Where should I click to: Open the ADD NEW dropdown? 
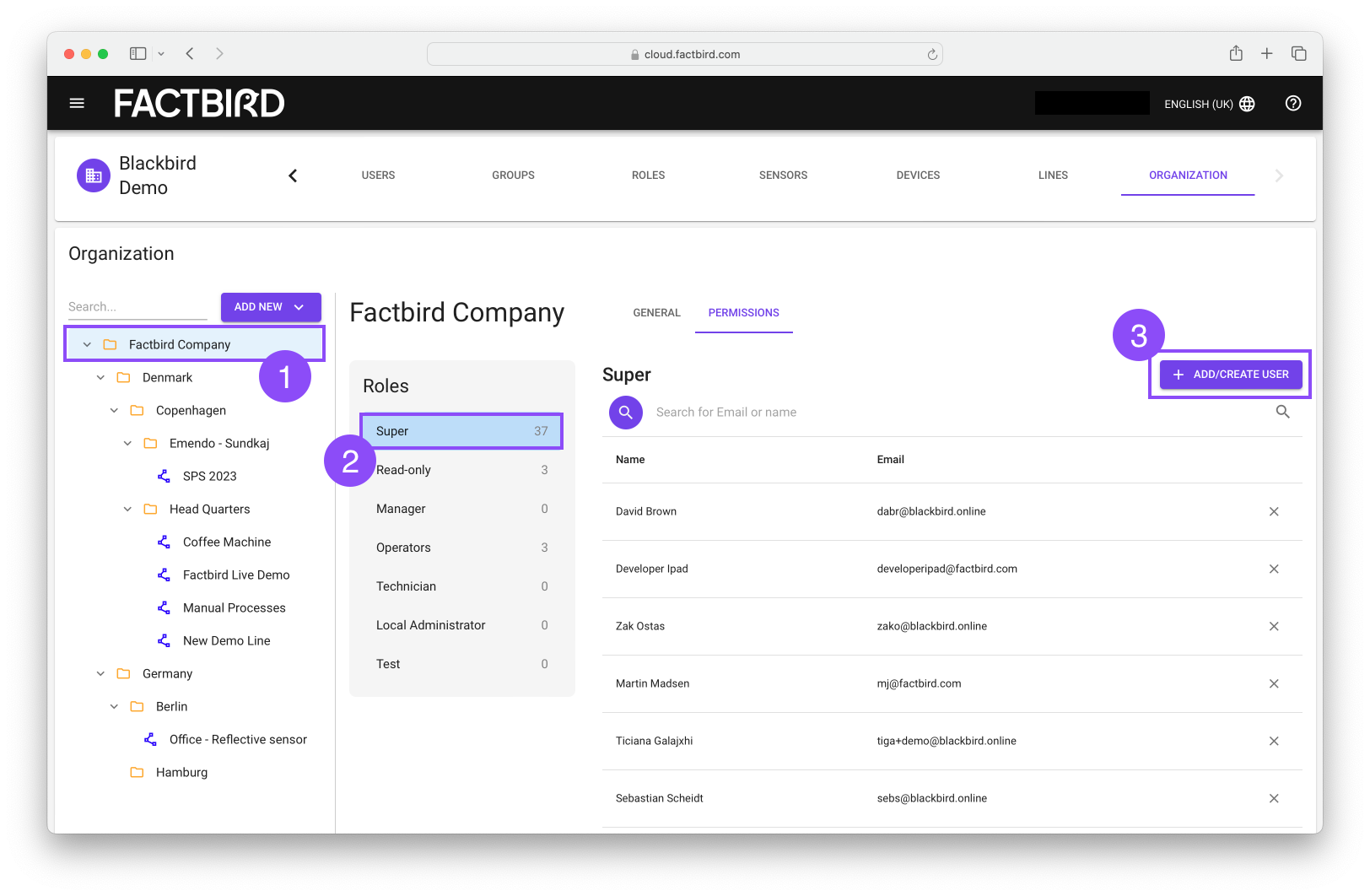(x=271, y=307)
